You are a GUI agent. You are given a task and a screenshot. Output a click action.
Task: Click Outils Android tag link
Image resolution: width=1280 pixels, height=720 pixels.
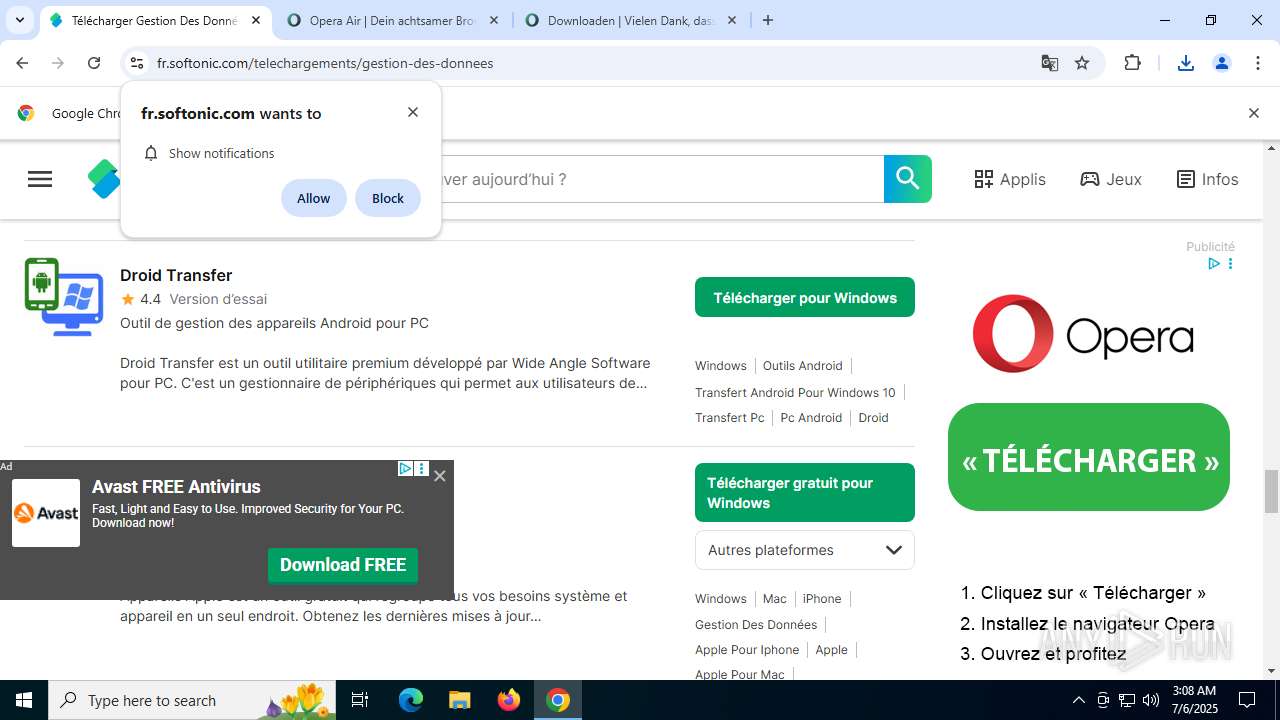(803, 366)
